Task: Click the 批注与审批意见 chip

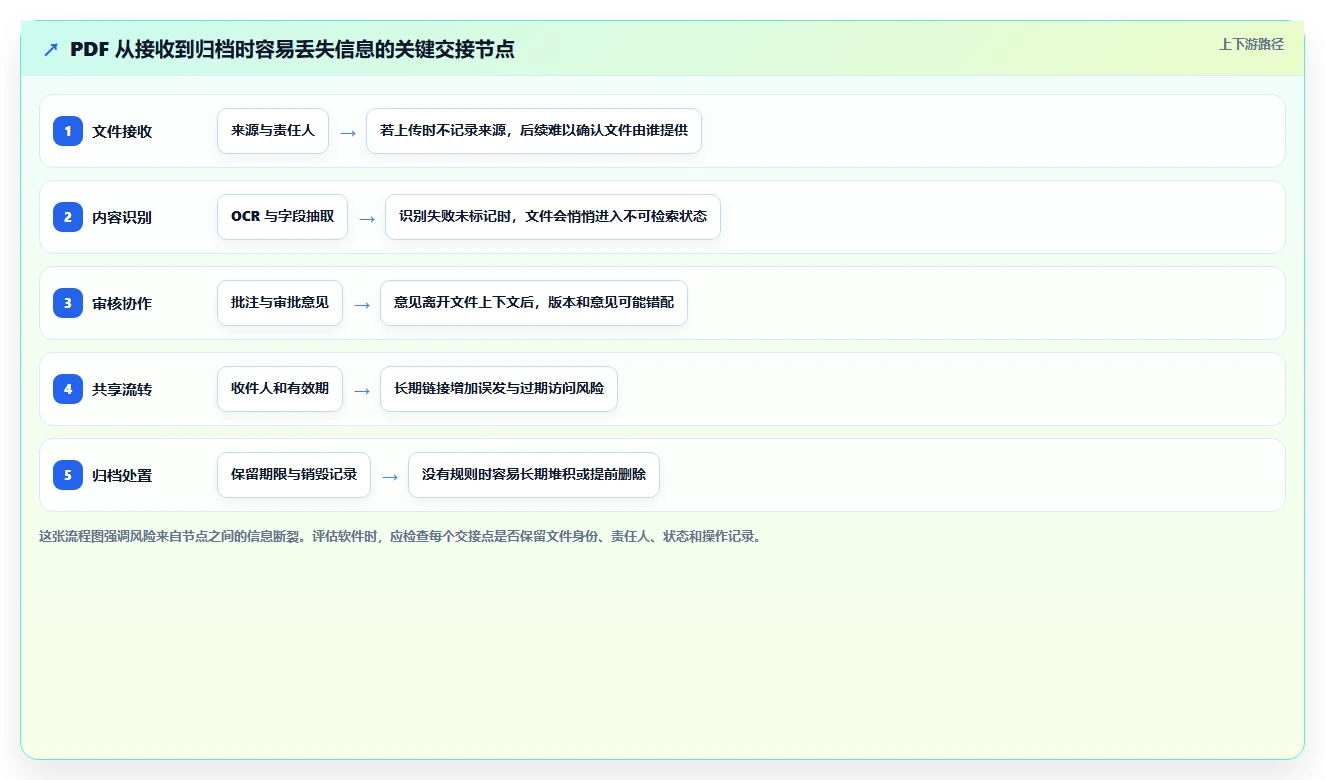Action: click(280, 303)
